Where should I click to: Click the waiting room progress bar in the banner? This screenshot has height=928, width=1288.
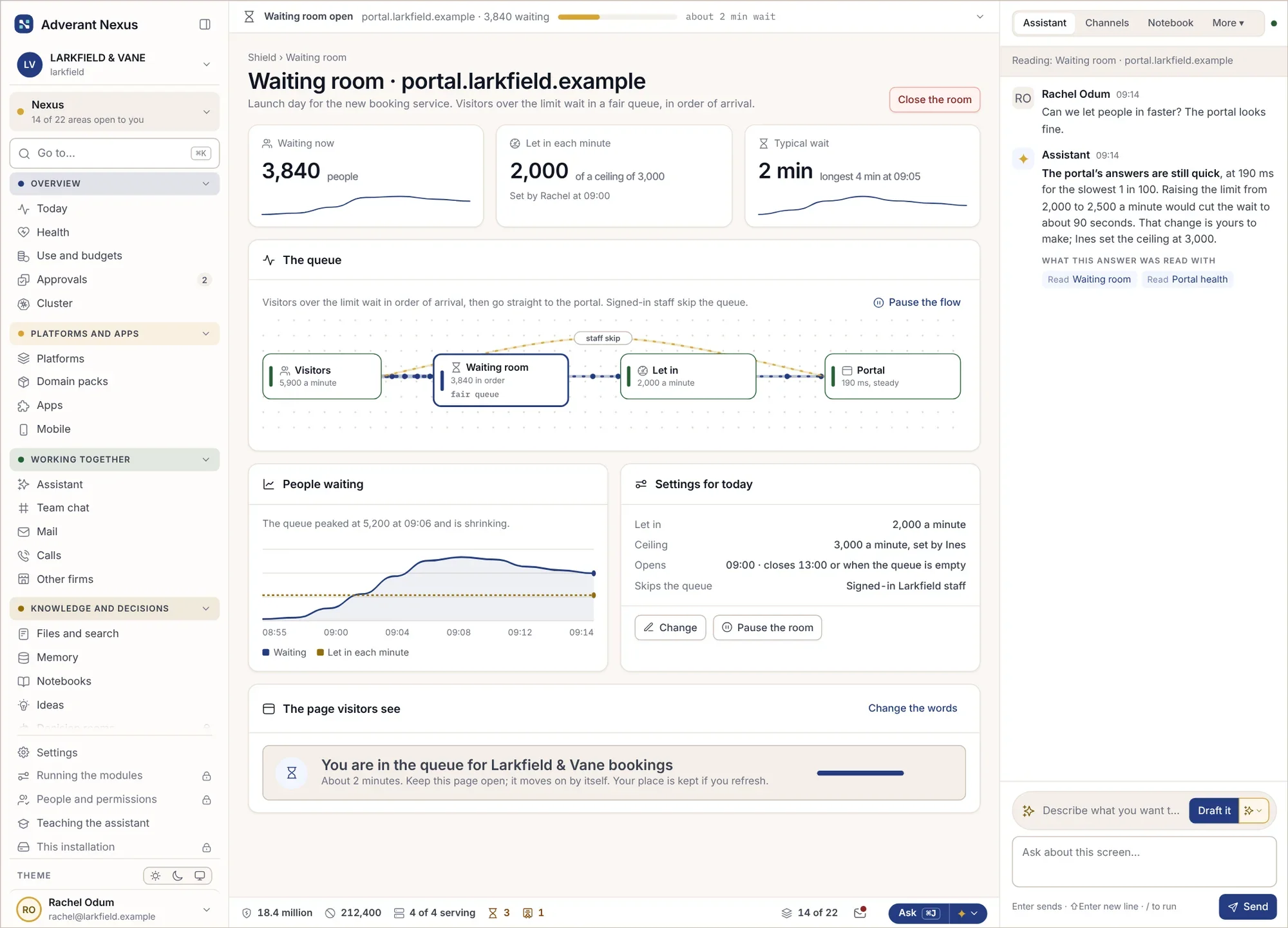(x=617, y=17)
